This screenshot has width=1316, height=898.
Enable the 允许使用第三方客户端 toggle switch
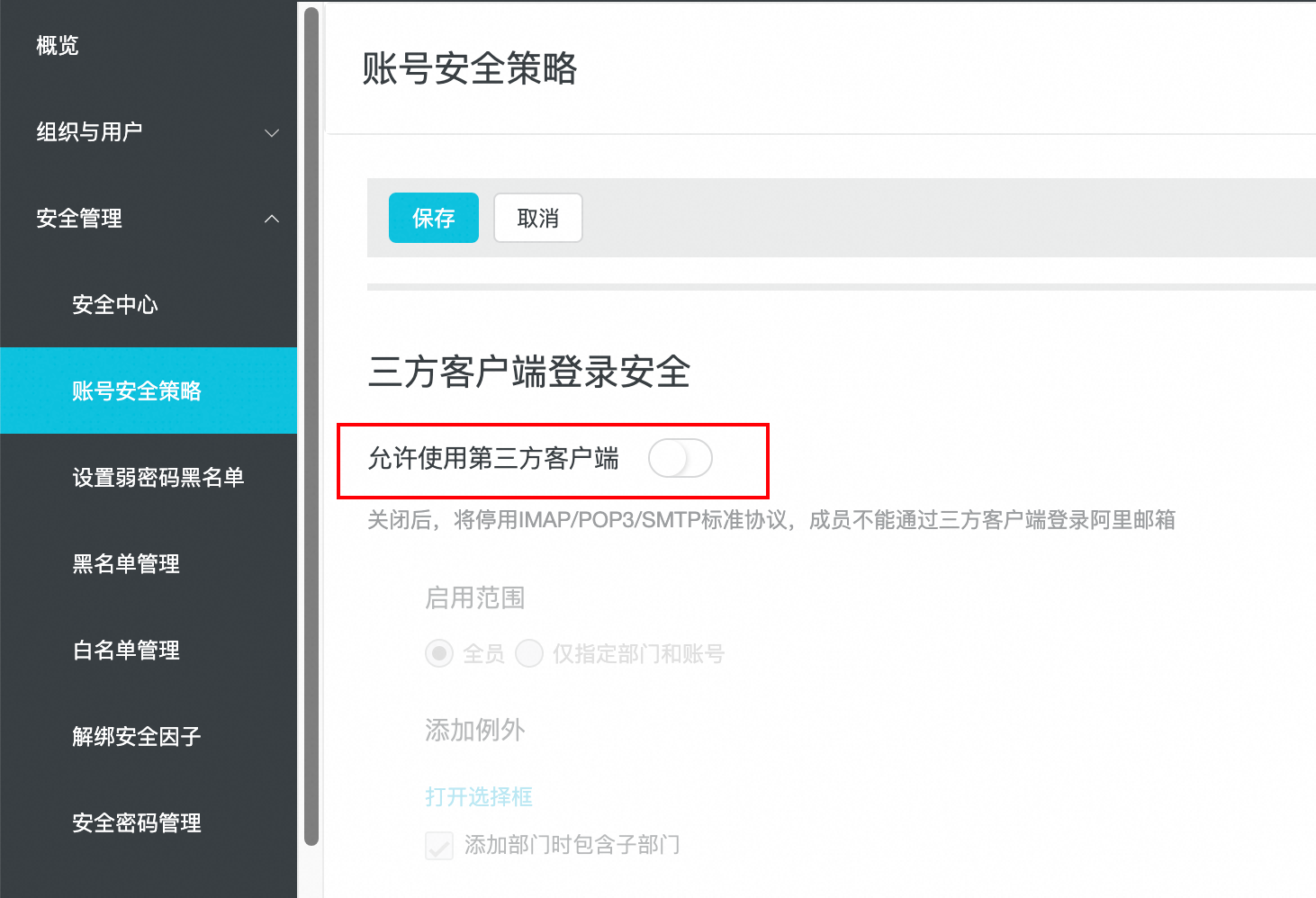680,459
